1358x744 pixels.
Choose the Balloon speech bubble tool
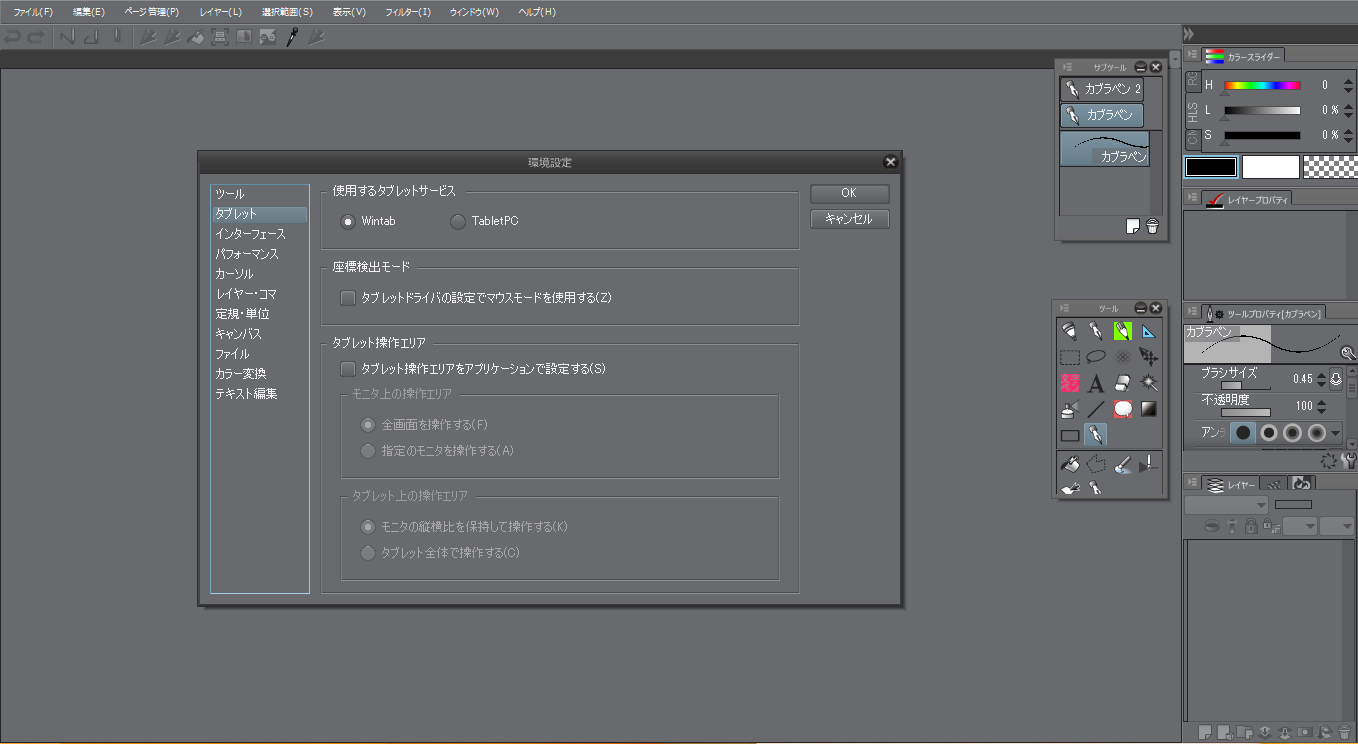[1122, 409]
